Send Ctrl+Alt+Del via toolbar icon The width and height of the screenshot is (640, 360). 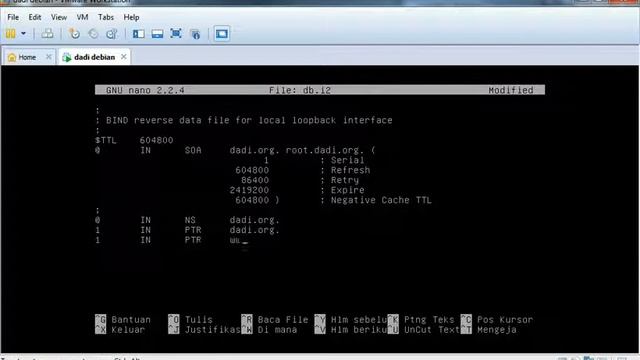pyautogui.click(x=47, y=33)
